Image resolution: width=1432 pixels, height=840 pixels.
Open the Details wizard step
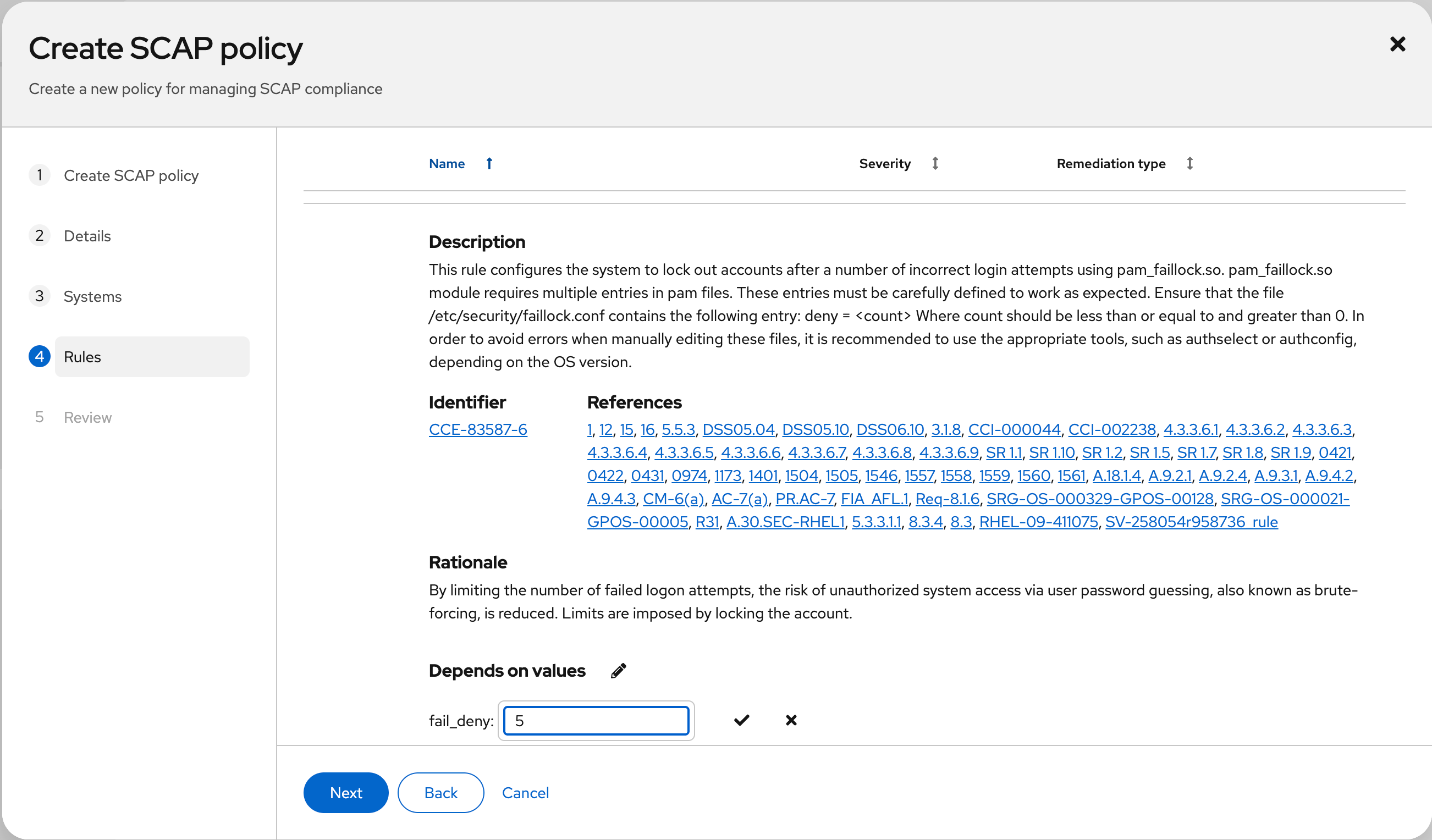coord(87,236)
